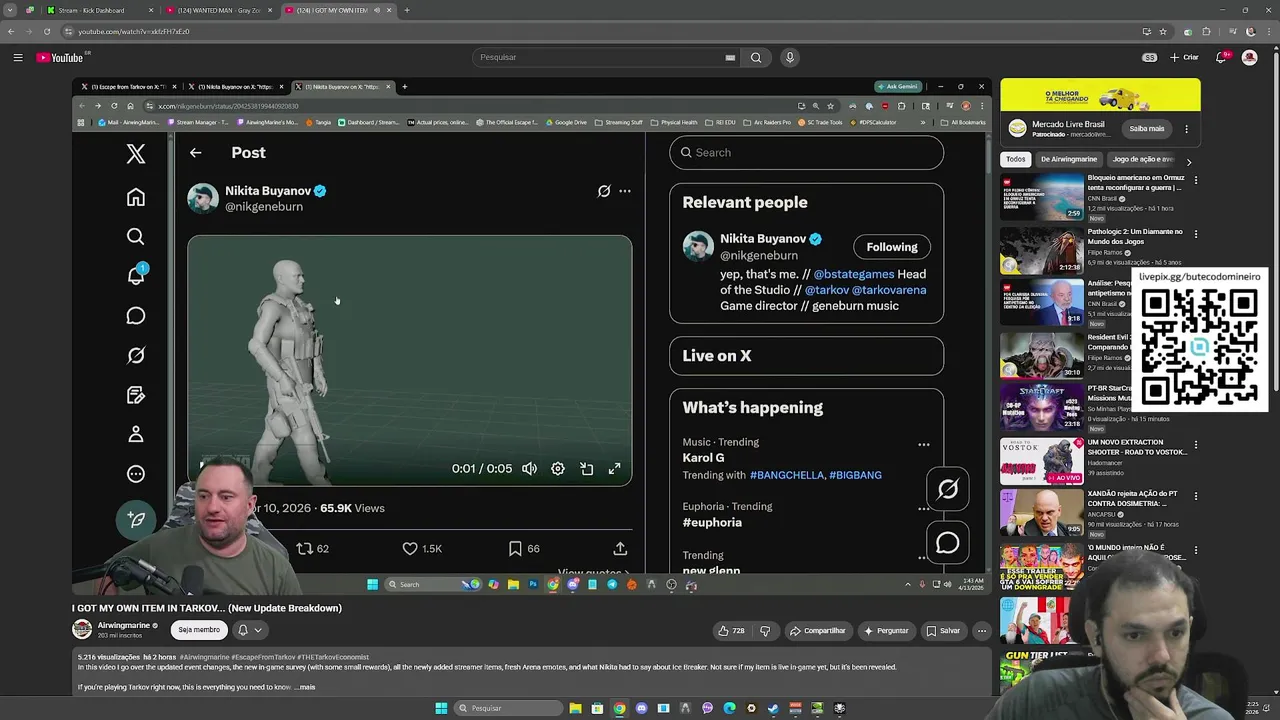Screen dimensions: 1280x720
Task: Open UM NOVO EXTRACTION SHOOTER video
Action: pyautogui.click(x=1042, y=461)
